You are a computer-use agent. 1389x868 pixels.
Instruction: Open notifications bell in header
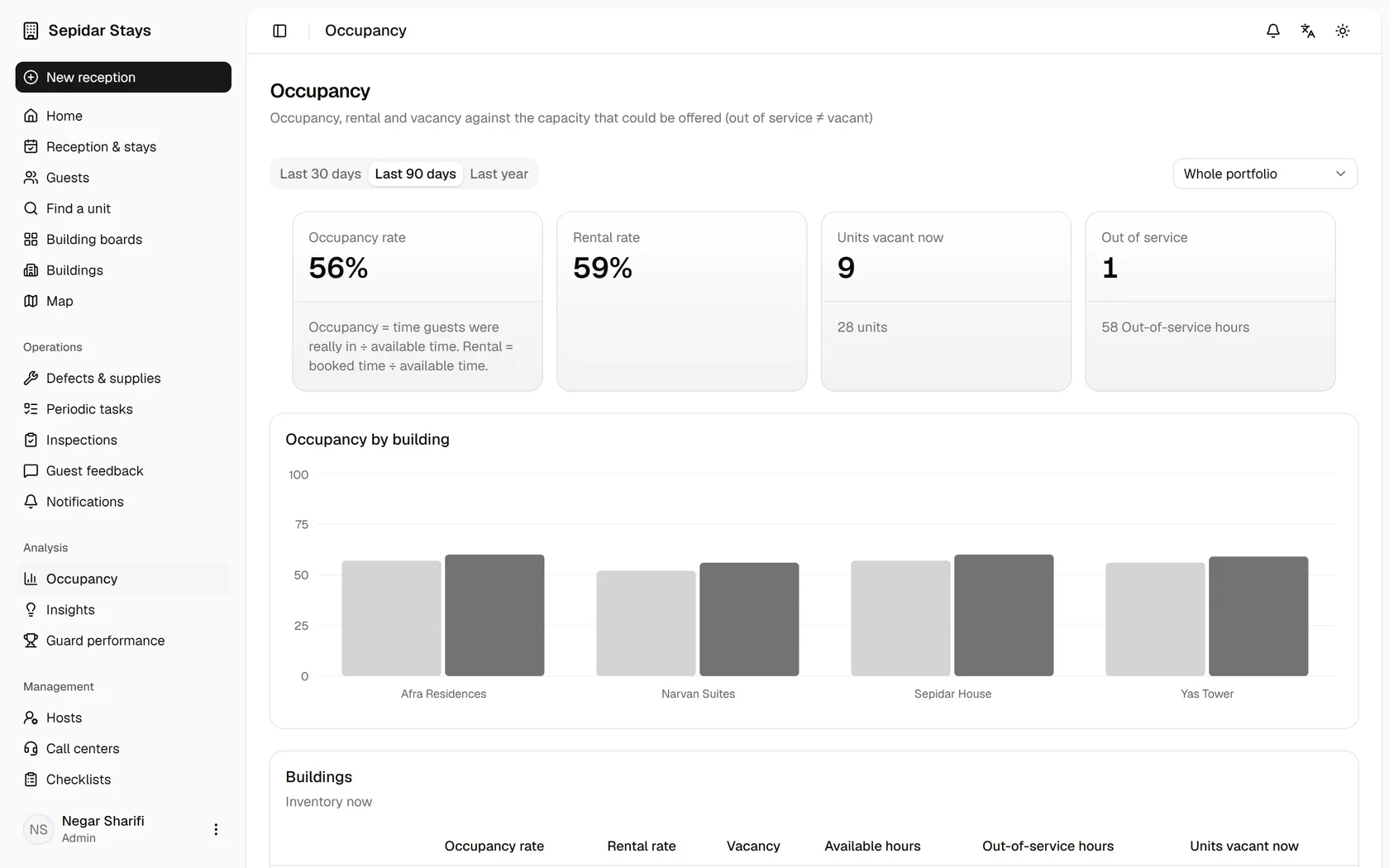[x=1273, y=31]
